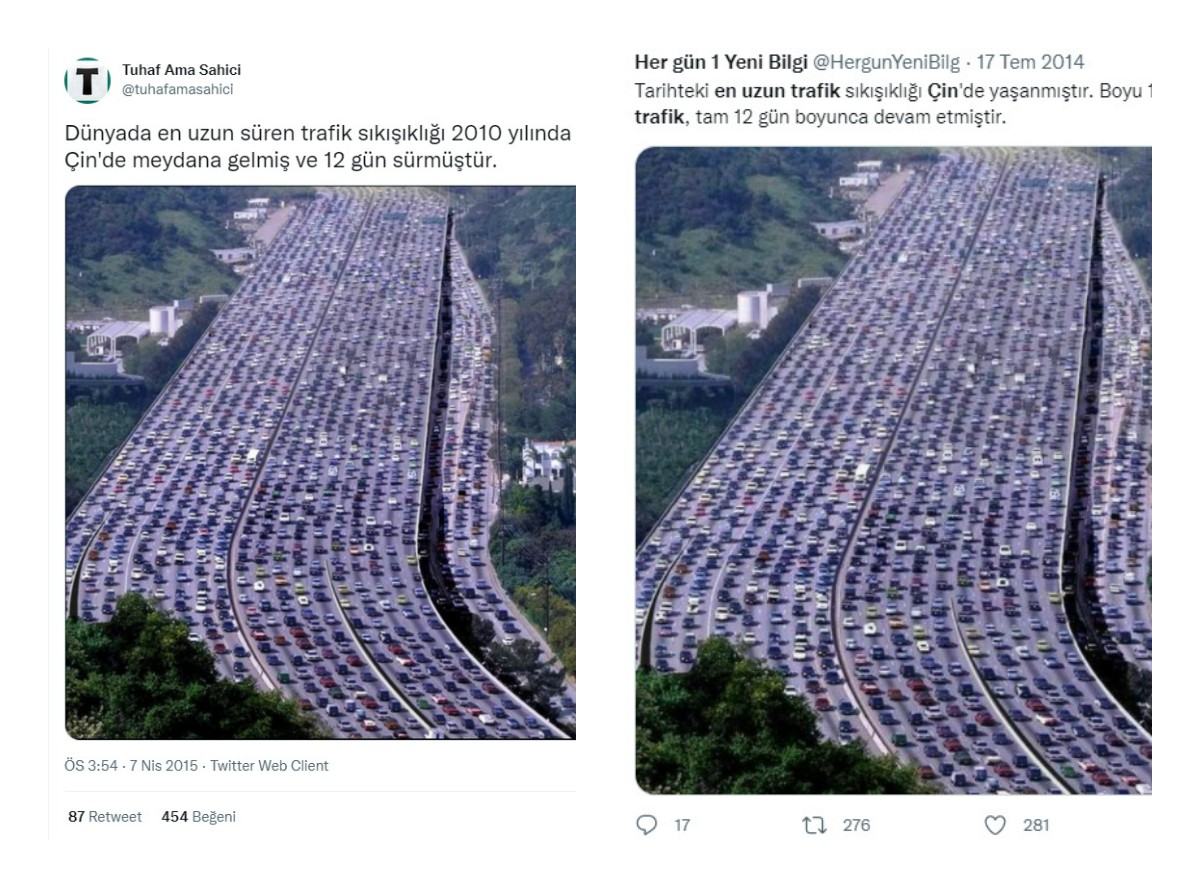Click the reply speech bubble icon
This screenshot has height=888, width=1200.
[x=647, y=825]
